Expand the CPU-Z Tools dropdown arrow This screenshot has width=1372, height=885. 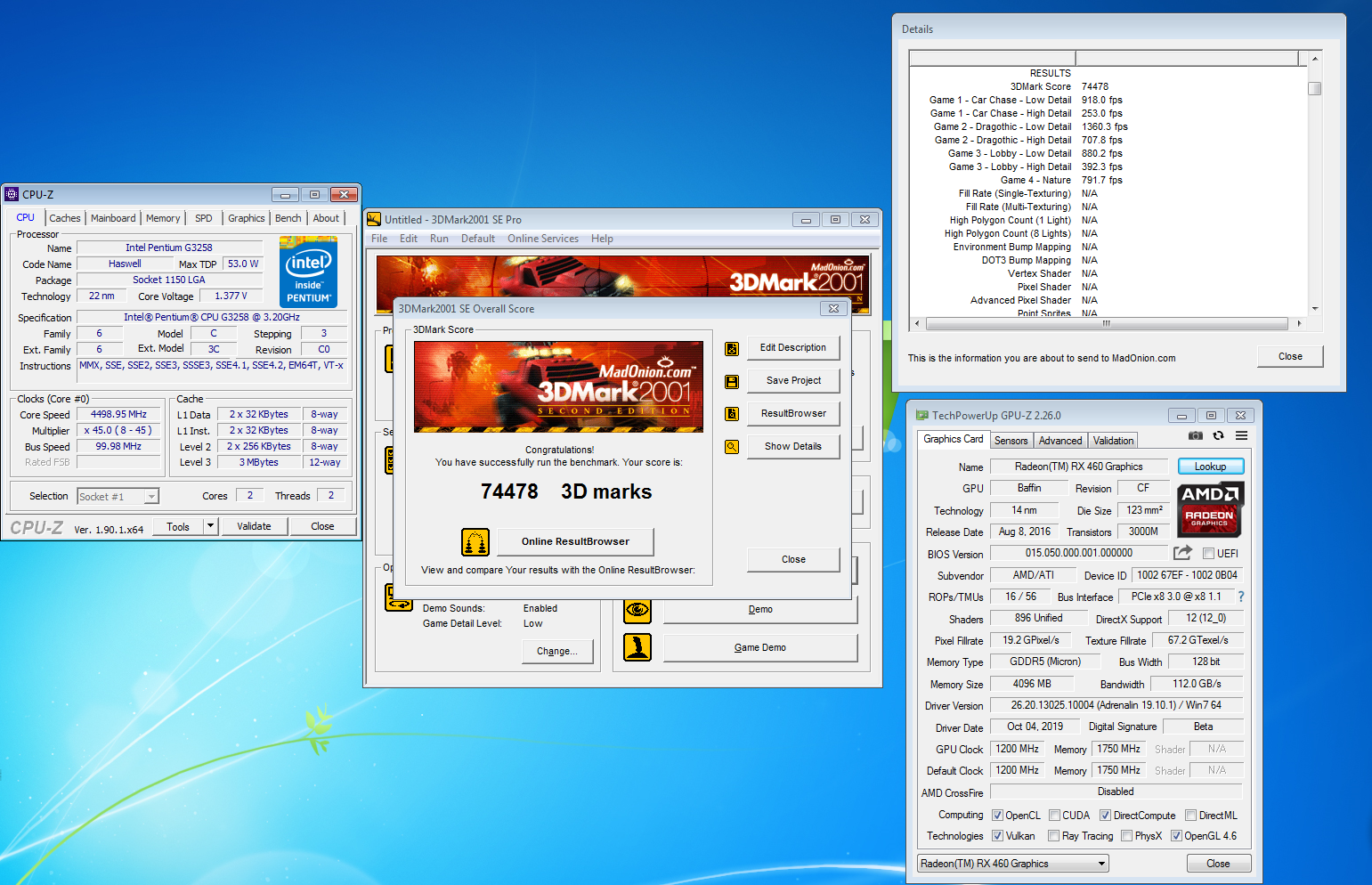coord(211,526)
